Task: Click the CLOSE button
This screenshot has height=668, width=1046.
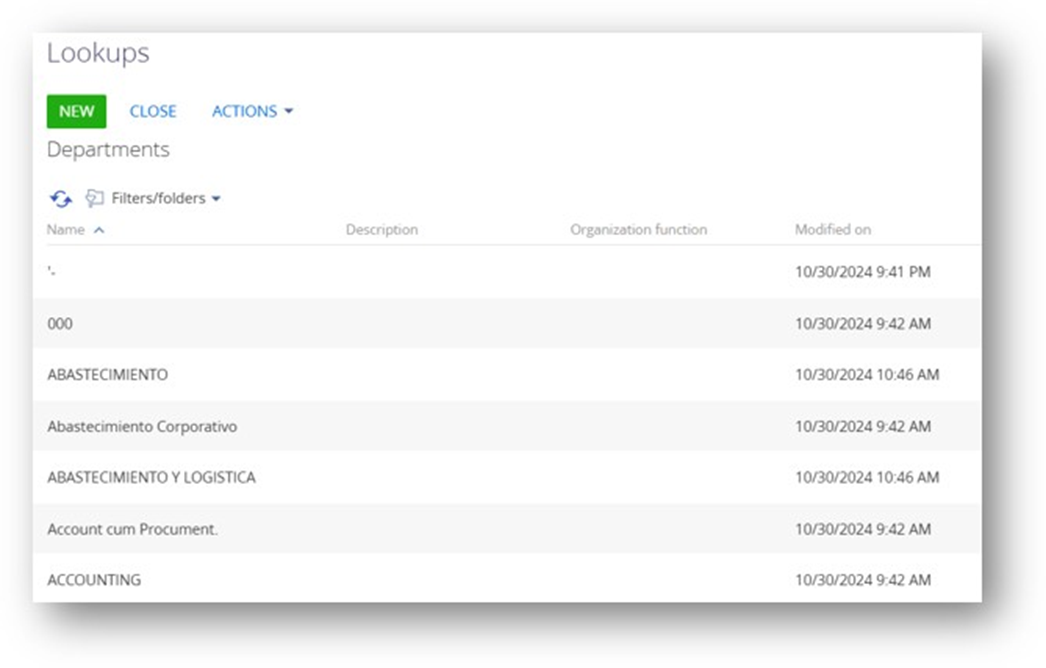Action: click(x=153, y=111)
